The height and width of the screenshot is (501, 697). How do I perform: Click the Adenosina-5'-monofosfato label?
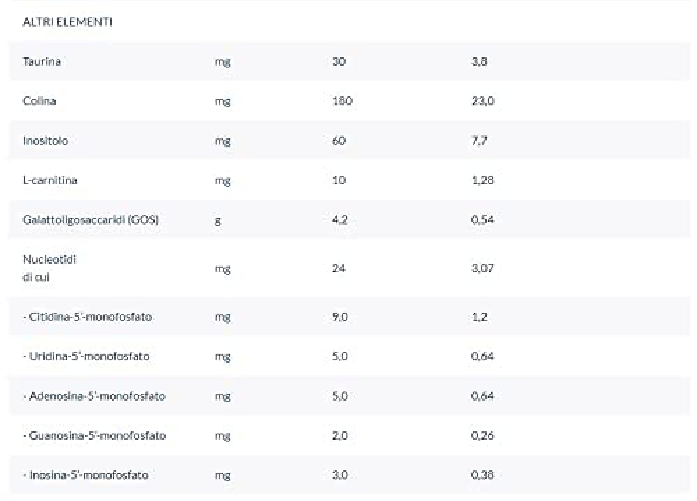(94, 396)
